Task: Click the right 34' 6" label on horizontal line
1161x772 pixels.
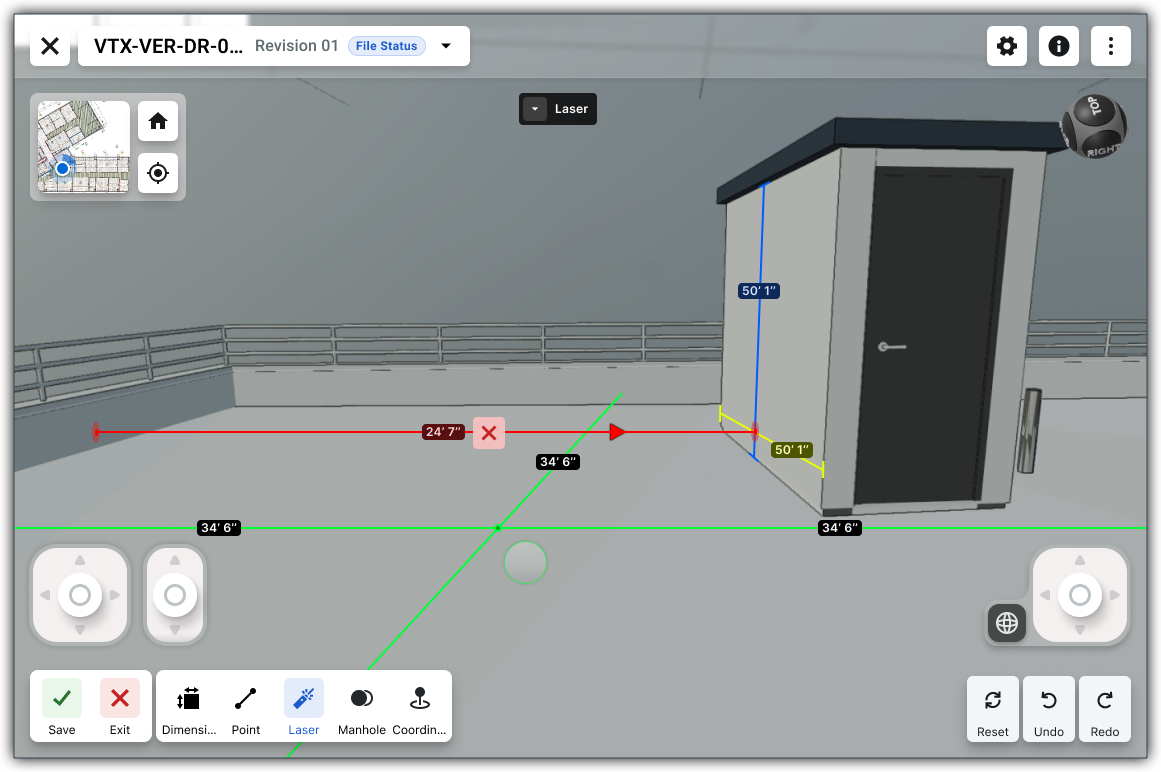Action: coord(840,528)
